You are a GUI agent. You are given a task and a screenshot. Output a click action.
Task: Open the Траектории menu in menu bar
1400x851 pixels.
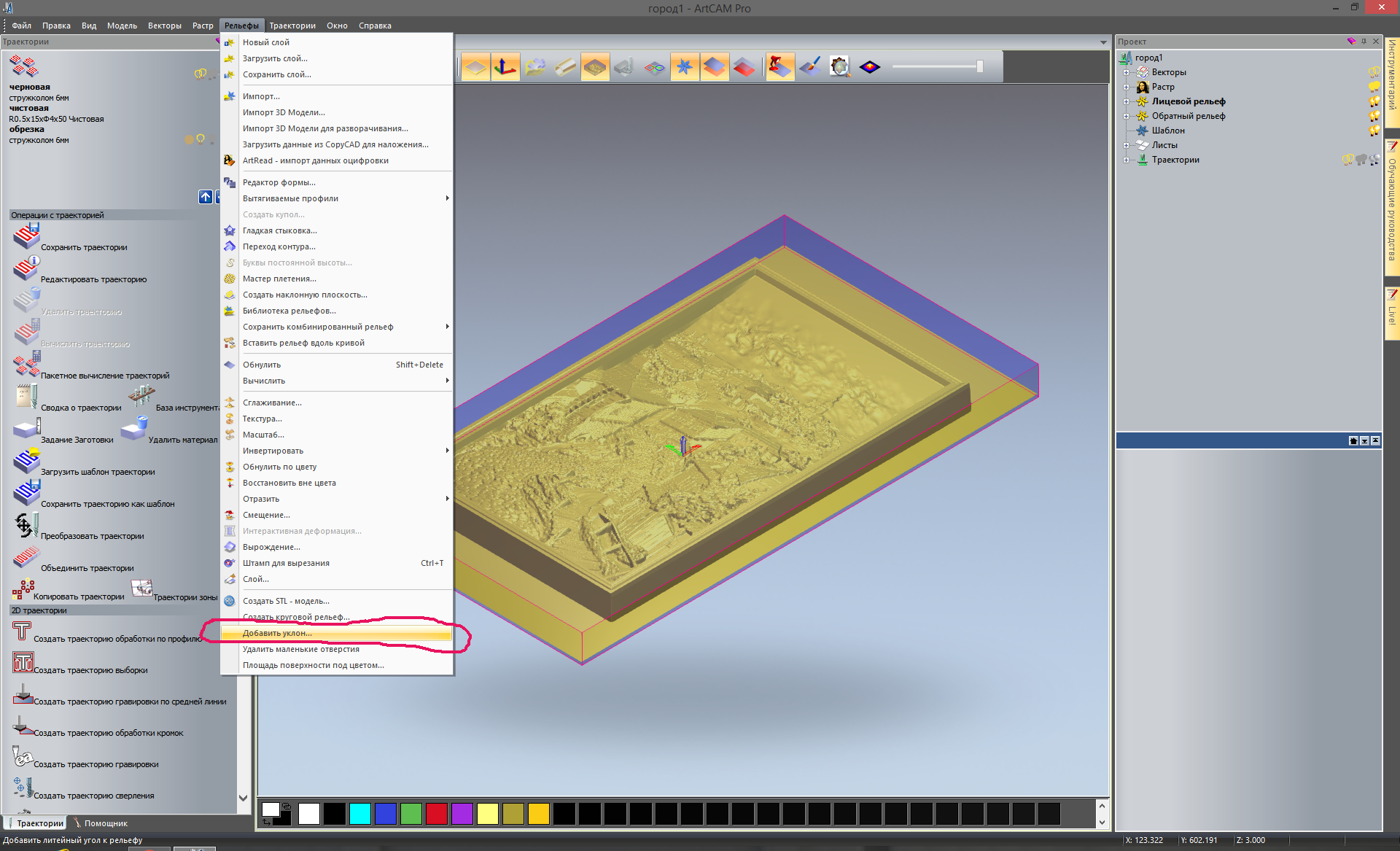coord(292,26)
